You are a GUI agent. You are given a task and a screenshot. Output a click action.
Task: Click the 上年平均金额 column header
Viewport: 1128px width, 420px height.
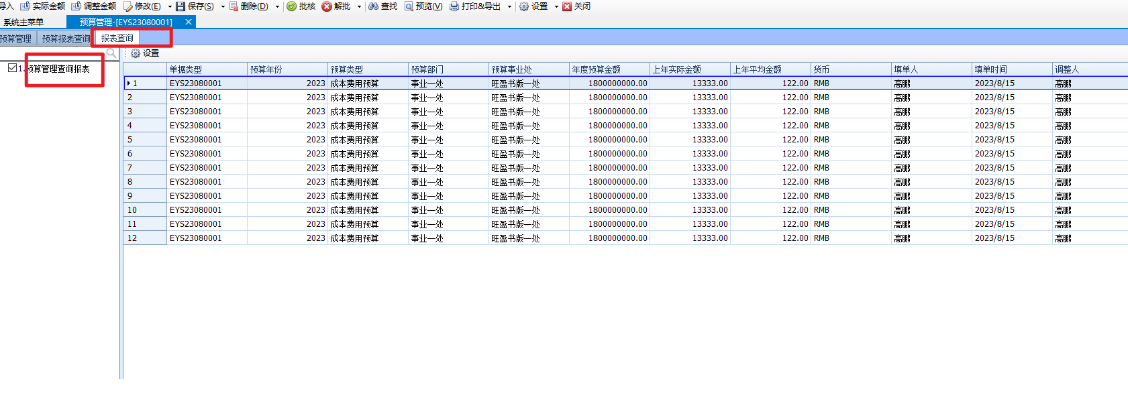tap(771, 70)
